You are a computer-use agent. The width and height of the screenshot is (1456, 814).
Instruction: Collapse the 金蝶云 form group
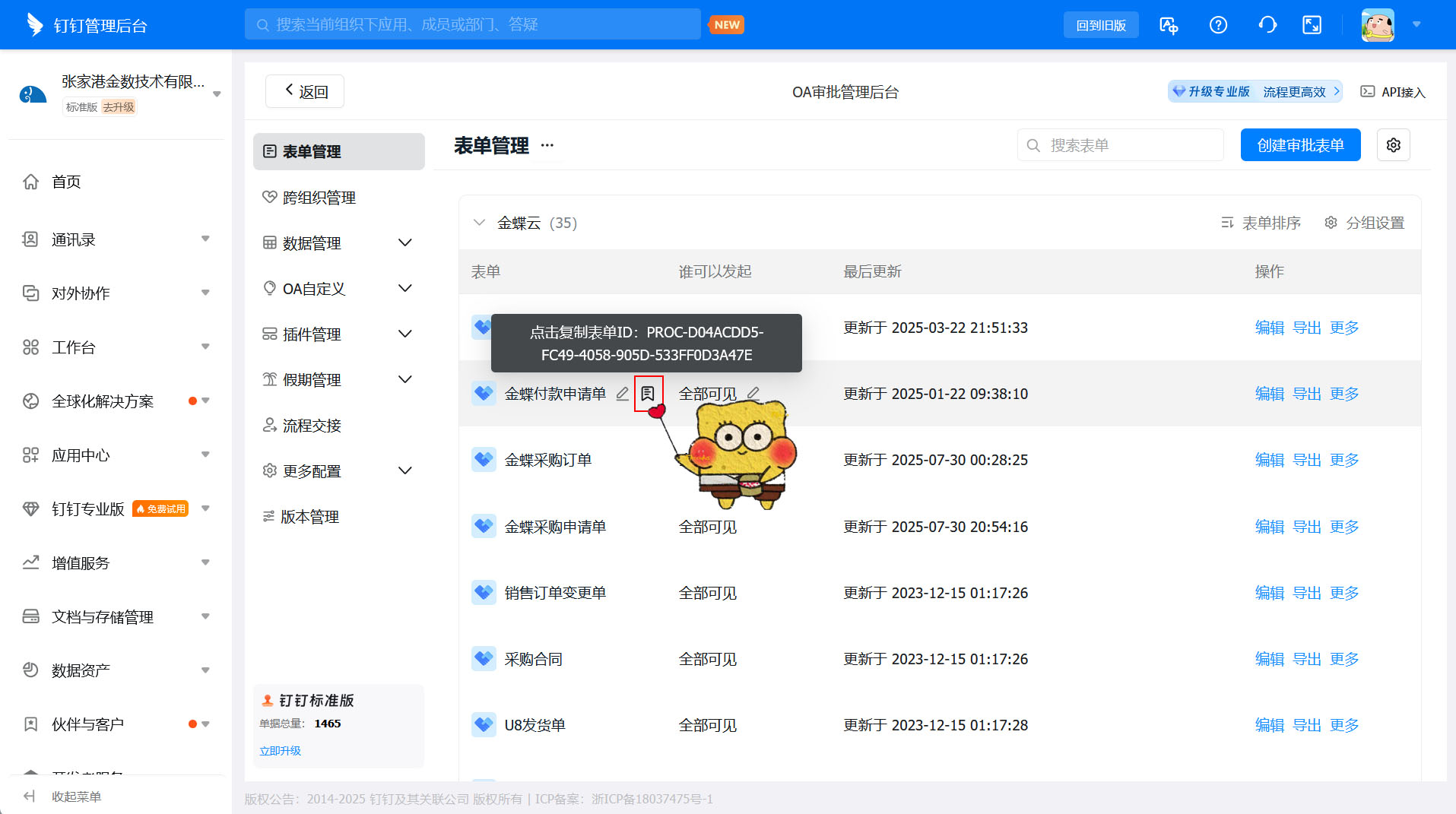[480, 222]
